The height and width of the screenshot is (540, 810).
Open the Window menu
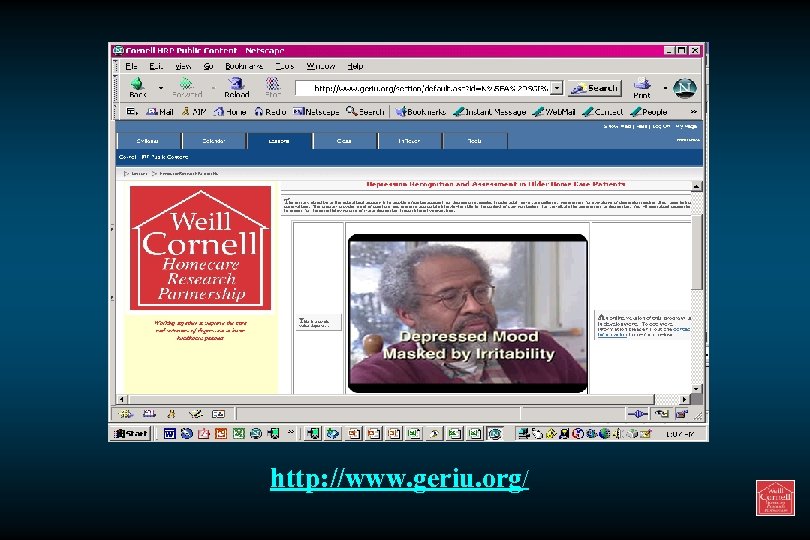321,66
